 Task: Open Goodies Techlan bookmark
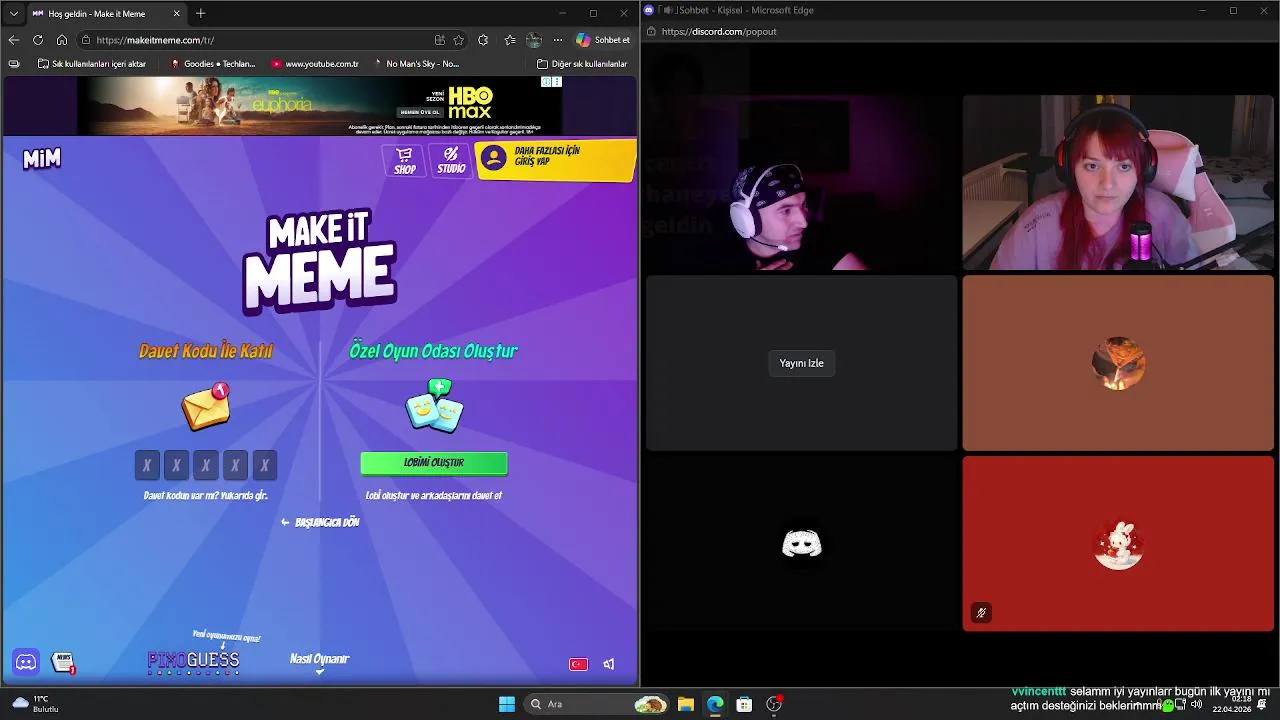pyautogui.click(x=213, y=64)
